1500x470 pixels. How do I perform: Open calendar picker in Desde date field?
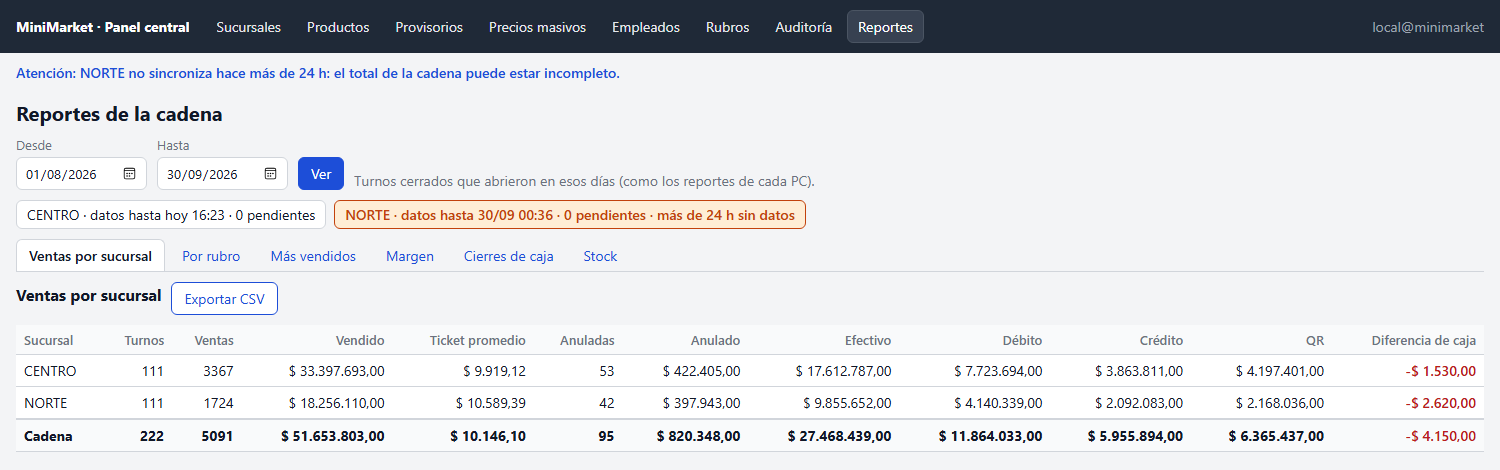(129, 174)
